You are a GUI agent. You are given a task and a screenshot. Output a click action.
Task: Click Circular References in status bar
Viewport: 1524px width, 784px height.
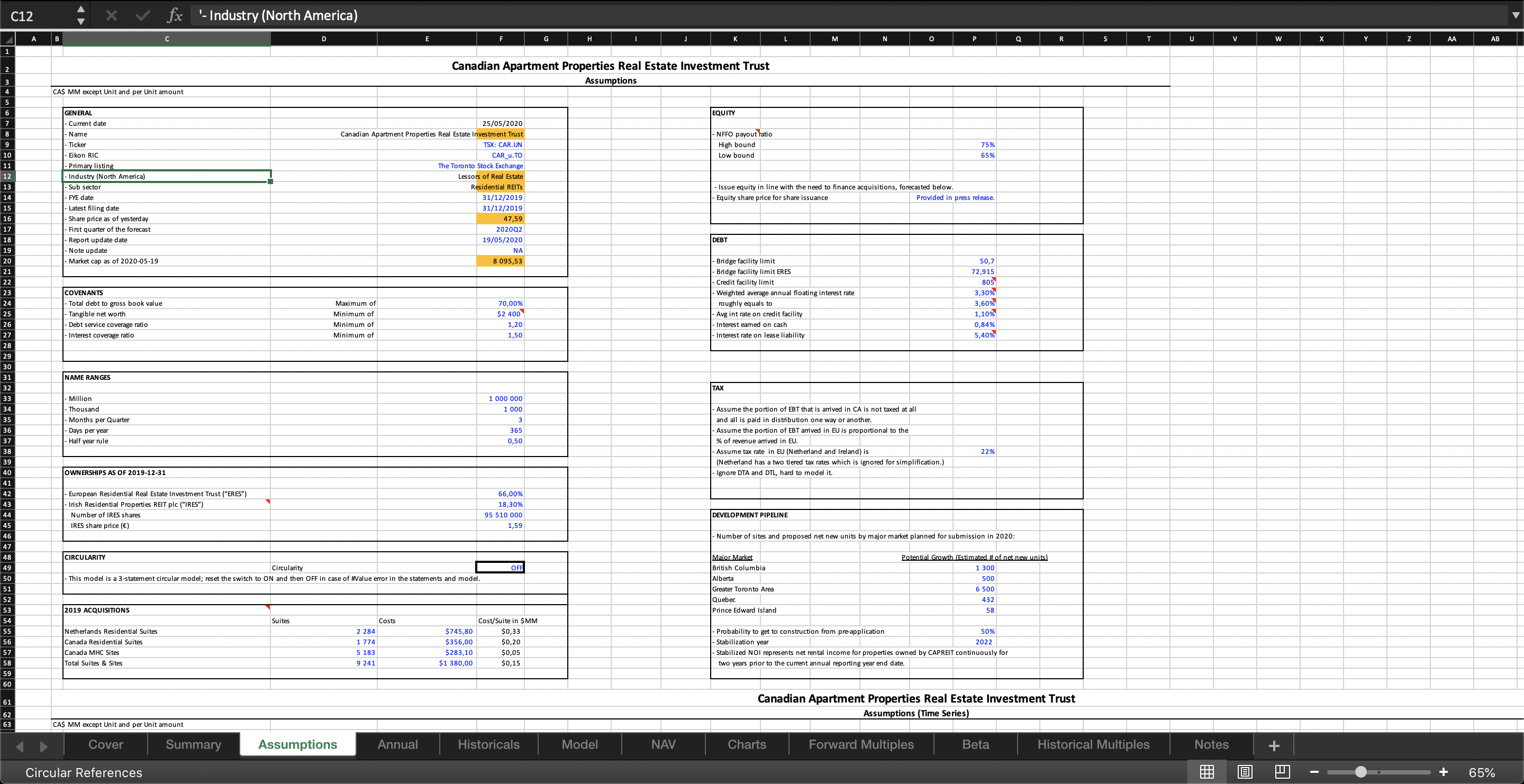(x=84, y=772)
